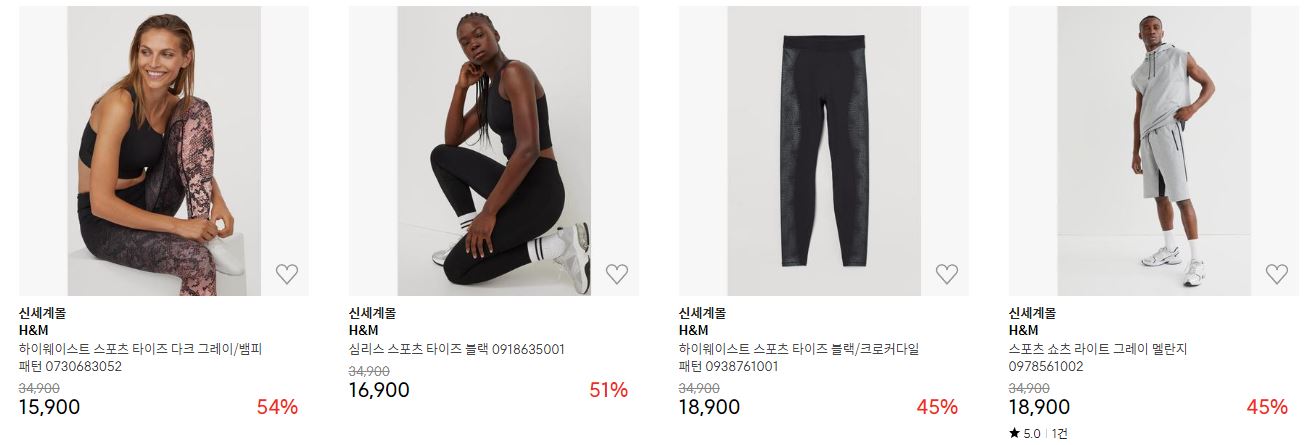Open 하이웨이스트 스포츠 타이즈 다크 그레이/뱀피 title
This screenshot has height=445, width=1308.
coord(140,358)
